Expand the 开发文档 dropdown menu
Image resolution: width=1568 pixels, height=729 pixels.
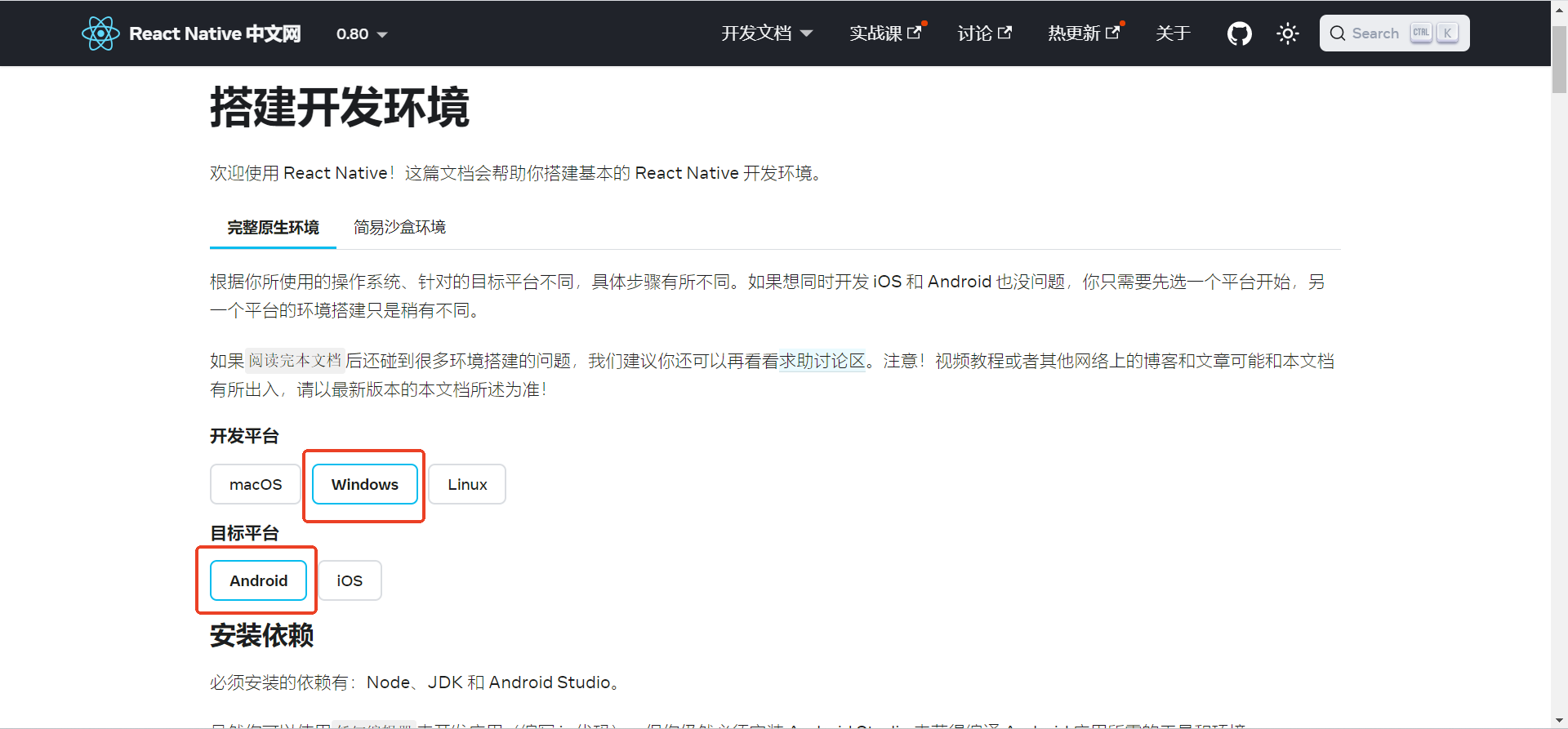pos(767,33)
